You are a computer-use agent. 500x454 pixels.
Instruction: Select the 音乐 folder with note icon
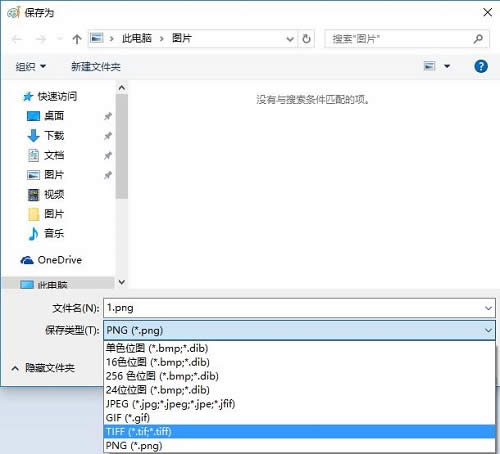click(54, 233)
